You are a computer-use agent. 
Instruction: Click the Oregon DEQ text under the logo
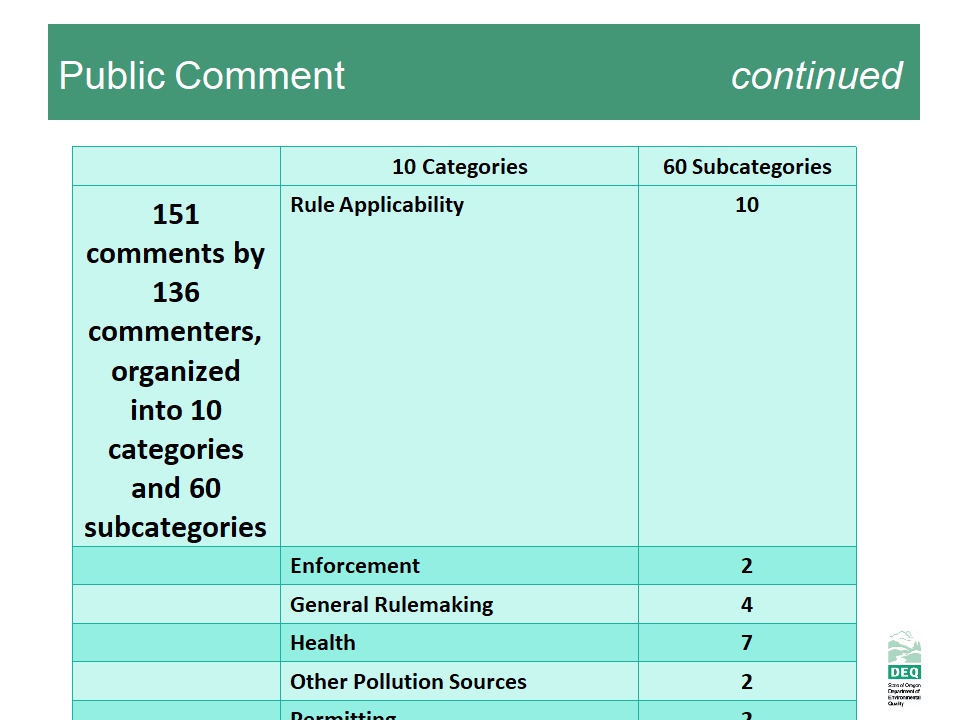pyautogui.click(x=903, y=695)
